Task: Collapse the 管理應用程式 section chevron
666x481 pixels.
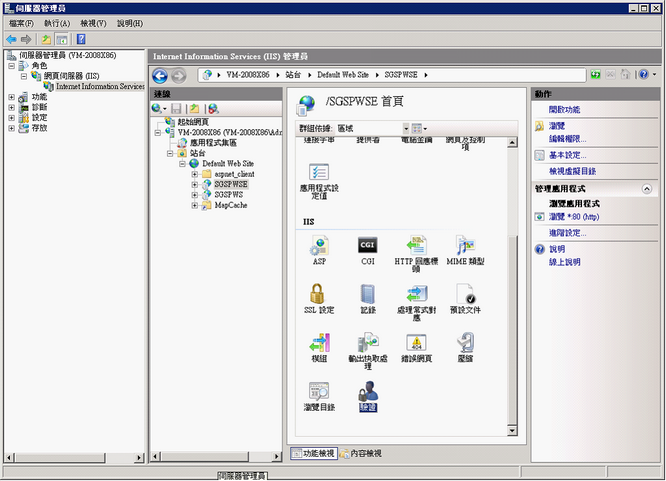Action: 646,189
